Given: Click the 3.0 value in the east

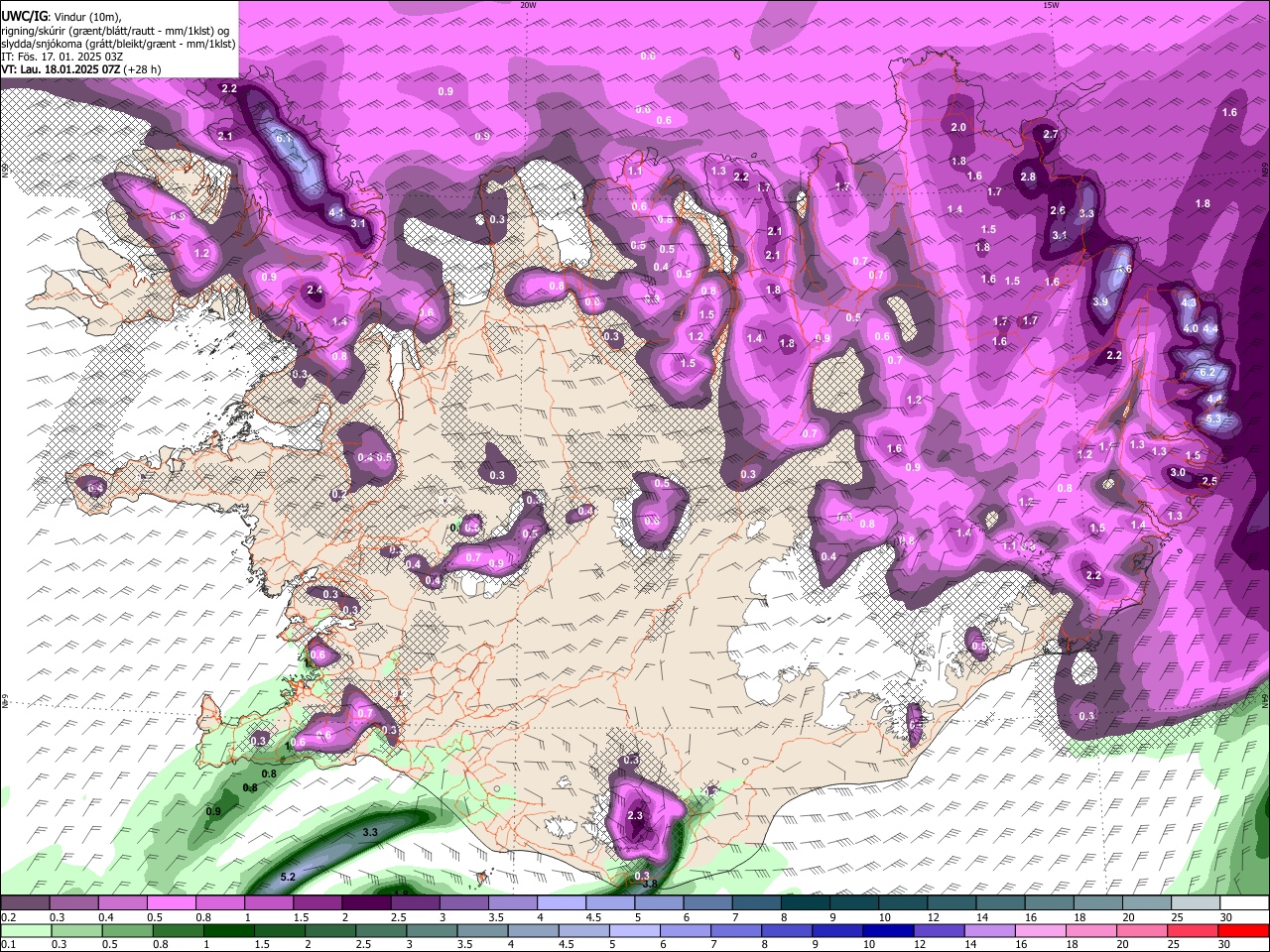Looking at the screenshot, I should [1178, 473].
